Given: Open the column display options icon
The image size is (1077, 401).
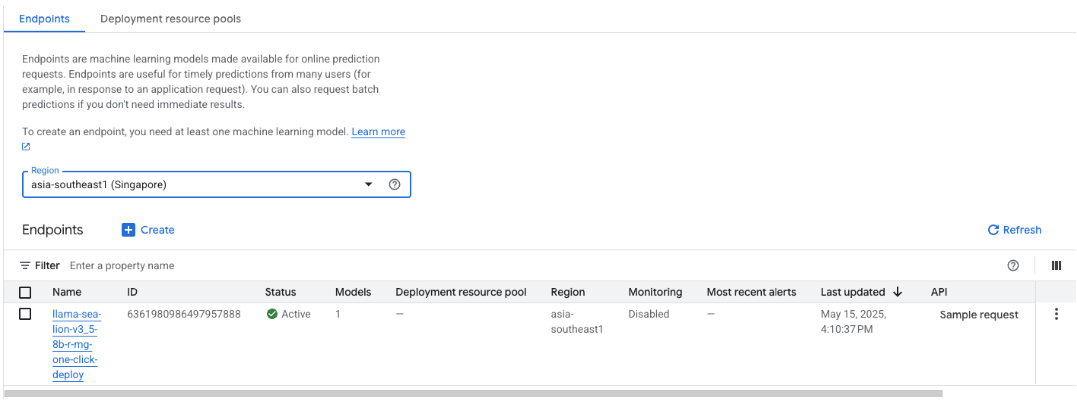Looking at the screenshot, I should point(1056,266).
